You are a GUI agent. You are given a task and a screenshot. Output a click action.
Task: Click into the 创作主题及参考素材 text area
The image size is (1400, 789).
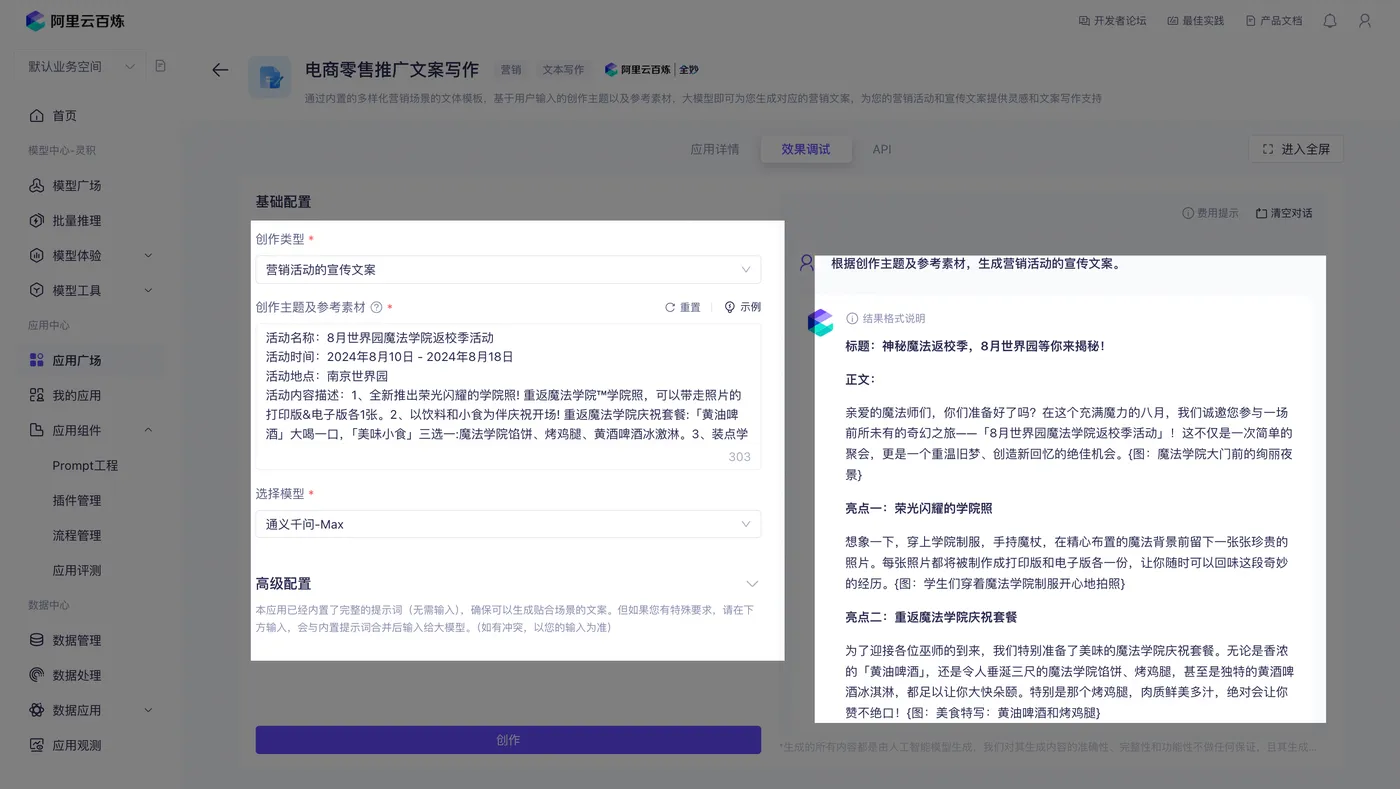tap(508, 396)
